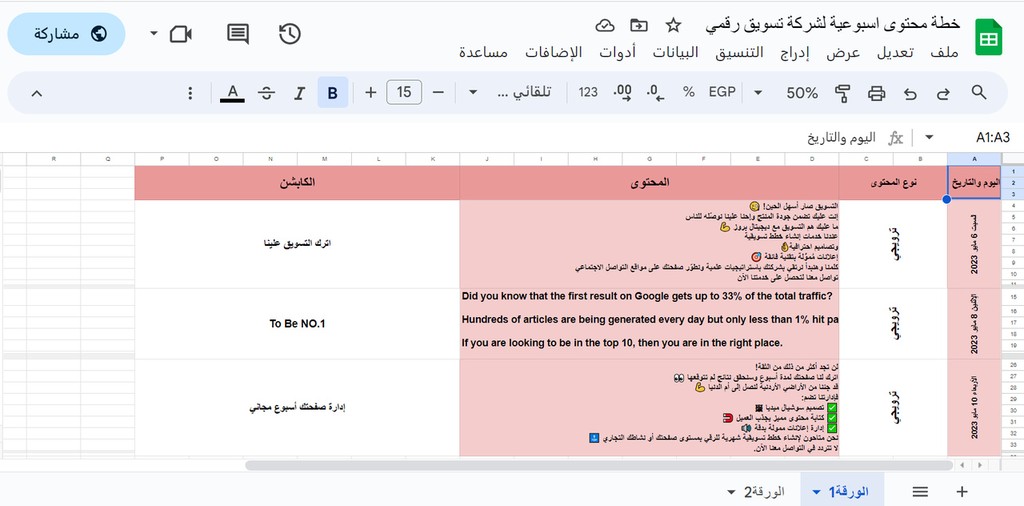
Task: Star this spreadsheet document
Action: 673,25
